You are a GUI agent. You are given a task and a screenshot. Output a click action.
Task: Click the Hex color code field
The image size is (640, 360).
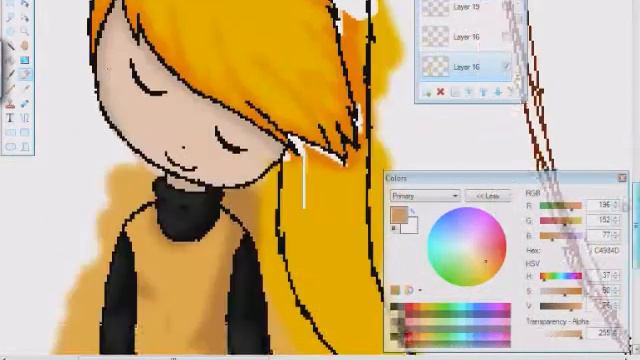click(x=605, y=251)
